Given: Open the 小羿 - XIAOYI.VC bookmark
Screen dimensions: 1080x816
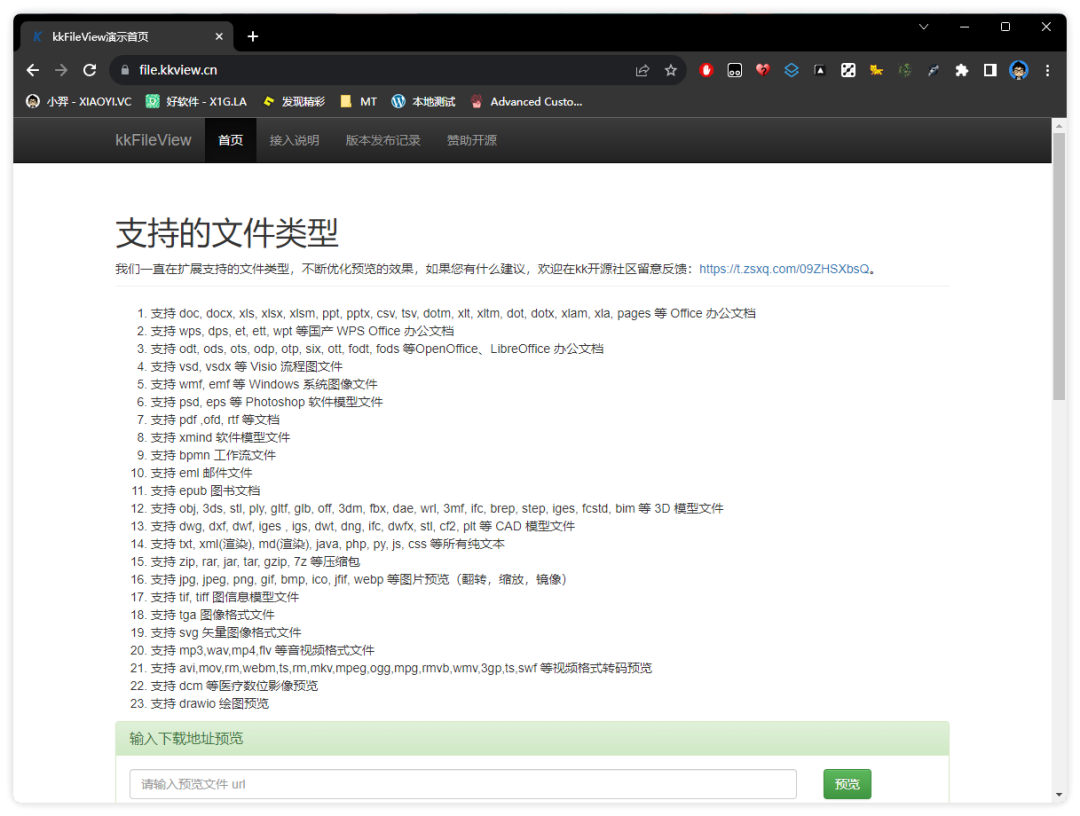Looking at the screenshot, I should 78,102.
